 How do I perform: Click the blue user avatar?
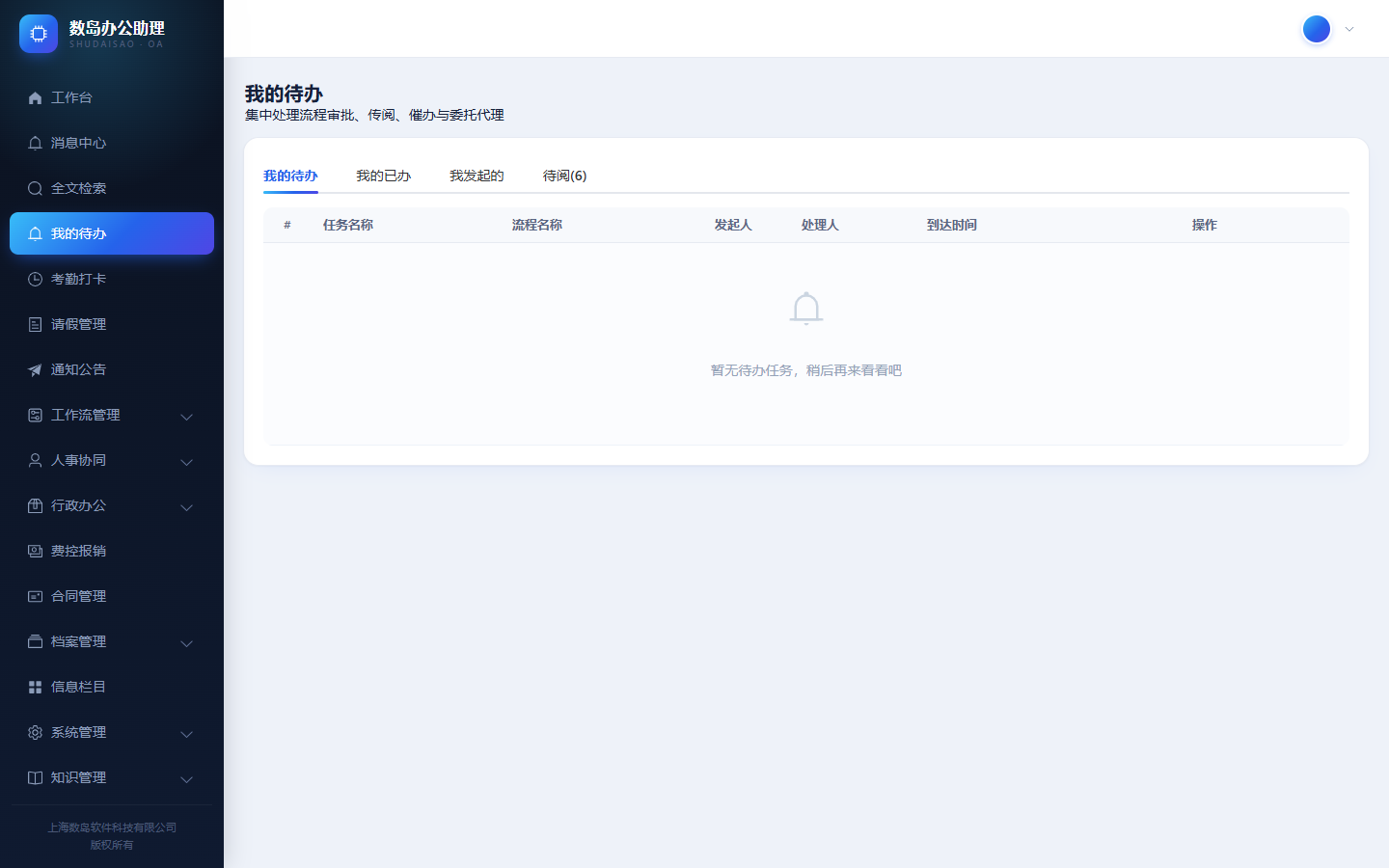pyautogui.click(x=1317, y=29)
